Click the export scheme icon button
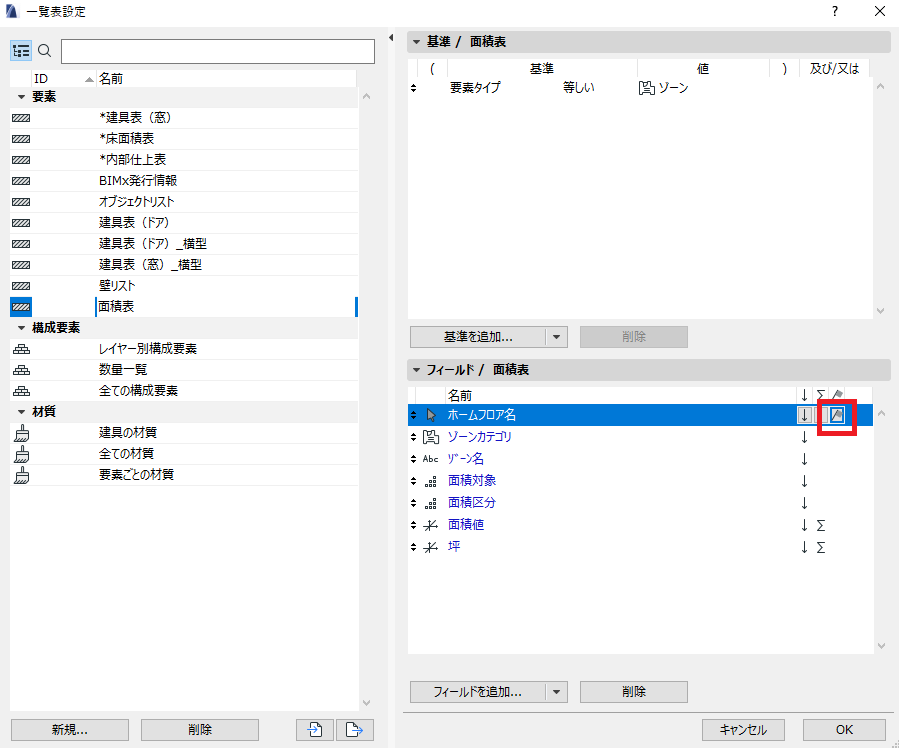 click(x=355, y=730)
